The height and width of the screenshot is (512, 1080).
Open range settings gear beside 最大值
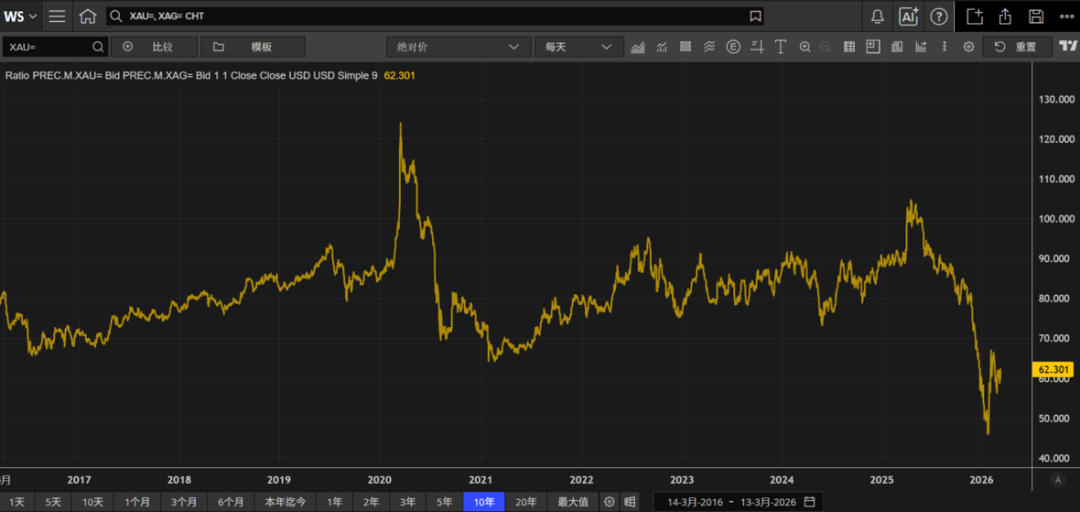pos(609,502)
